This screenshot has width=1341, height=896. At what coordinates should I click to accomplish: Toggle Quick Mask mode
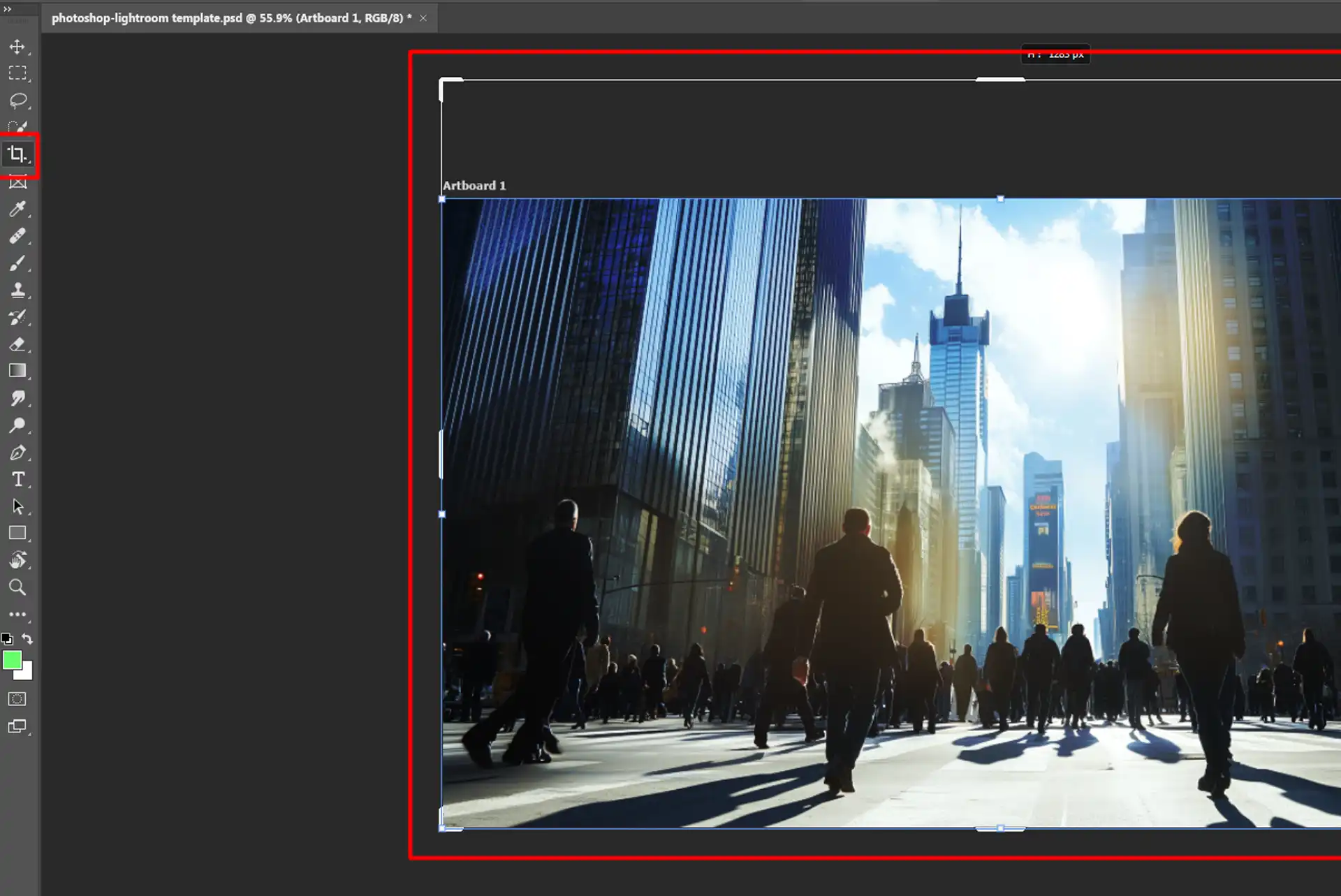tap(17, 699)
